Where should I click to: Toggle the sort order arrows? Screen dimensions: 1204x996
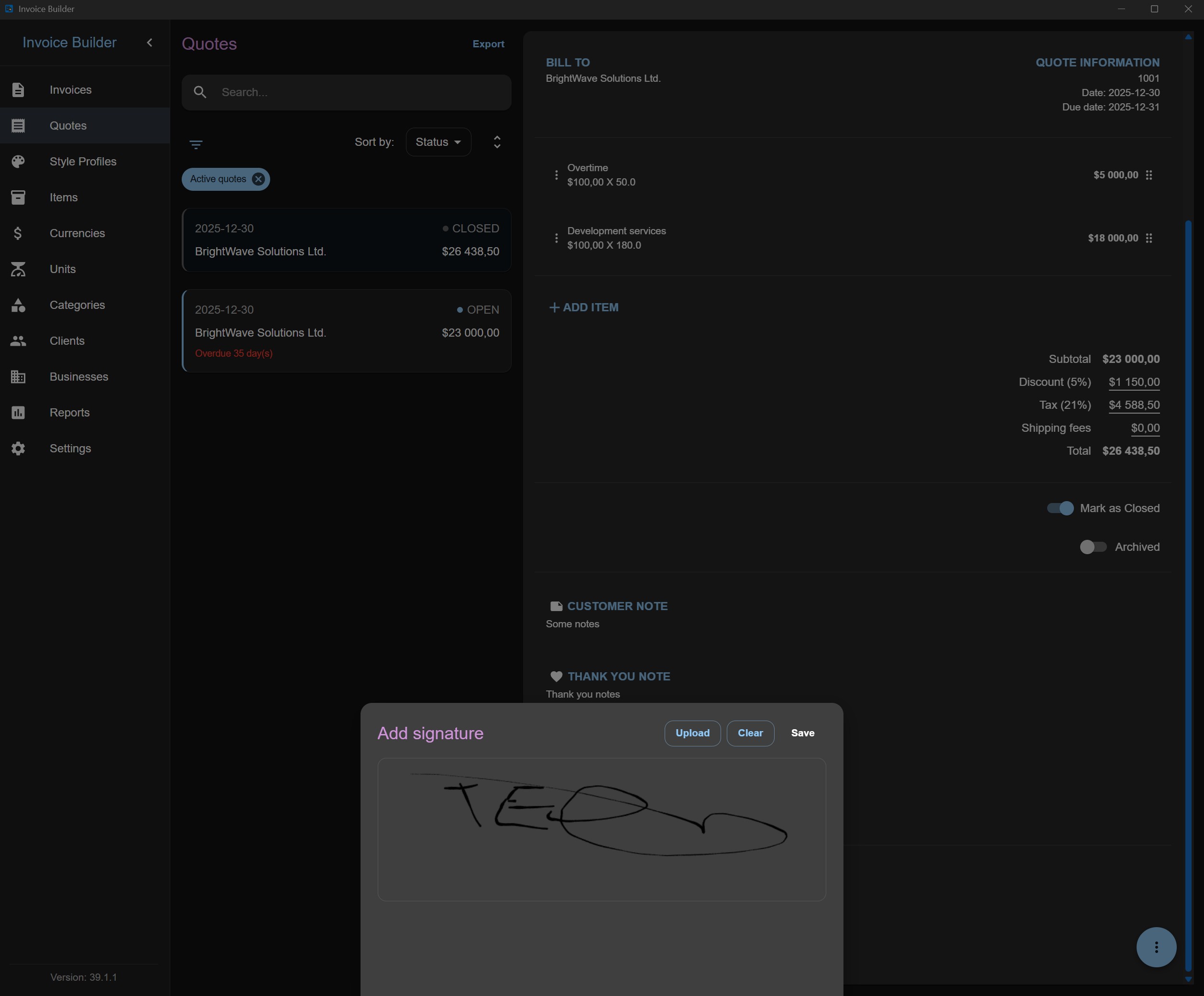[497, 142]
